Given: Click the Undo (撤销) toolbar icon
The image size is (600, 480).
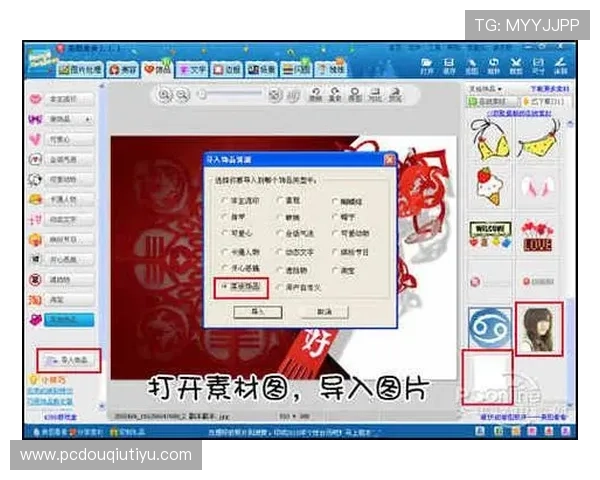Looking at the screenshot, I should coord(316,95).
